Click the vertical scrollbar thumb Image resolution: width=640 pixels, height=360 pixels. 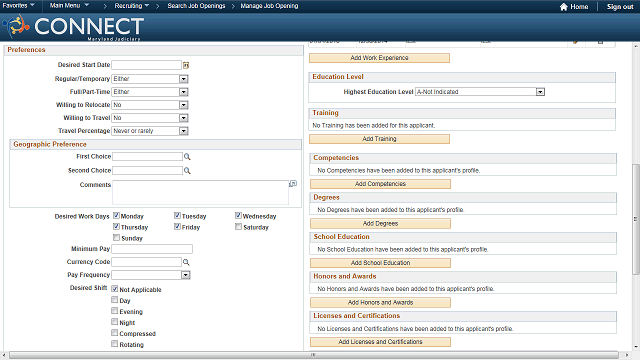pyautogui.click(x=636, y=219)
